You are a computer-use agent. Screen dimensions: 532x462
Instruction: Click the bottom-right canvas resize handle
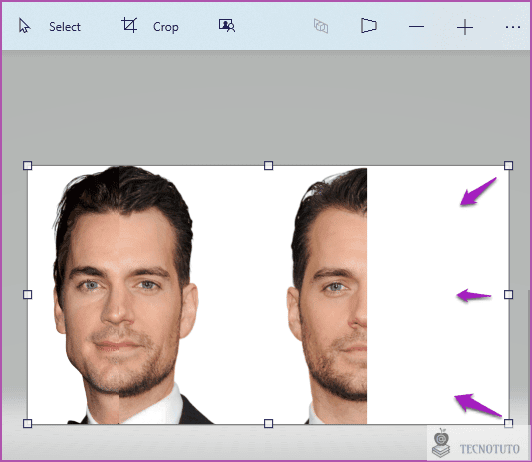[x=508, y=423]
